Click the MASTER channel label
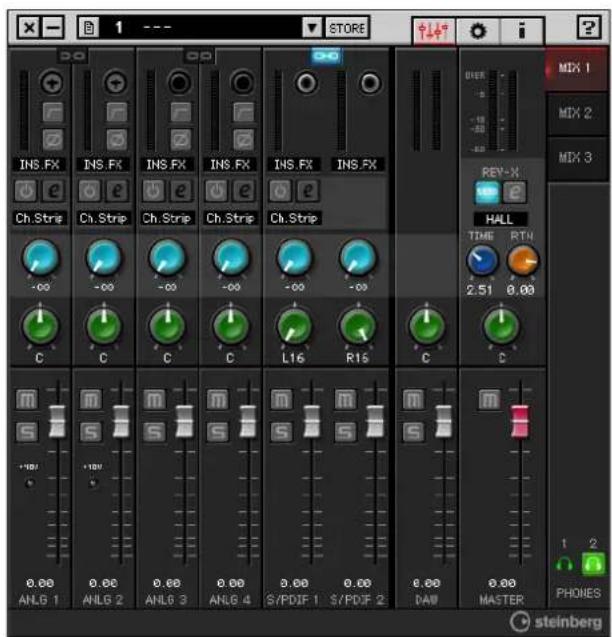612x637 pixels. [501, 600]
